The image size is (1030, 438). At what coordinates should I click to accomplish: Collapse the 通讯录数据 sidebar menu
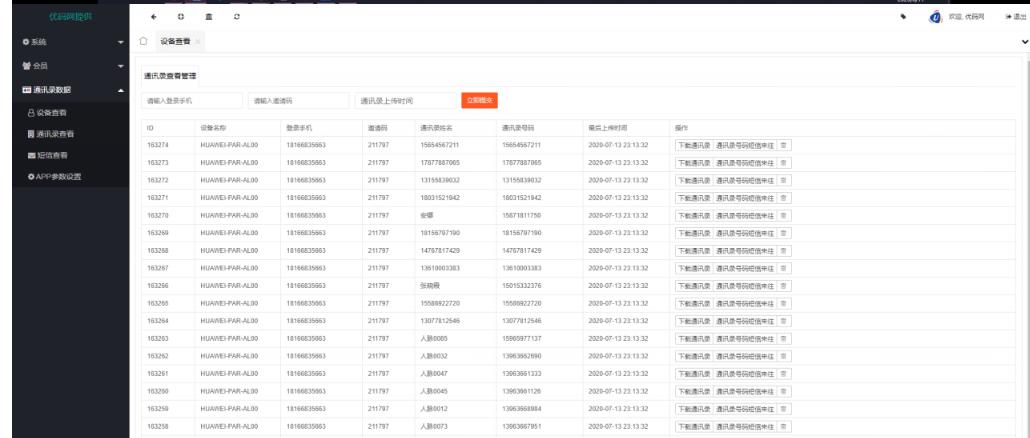coord(64,90)
